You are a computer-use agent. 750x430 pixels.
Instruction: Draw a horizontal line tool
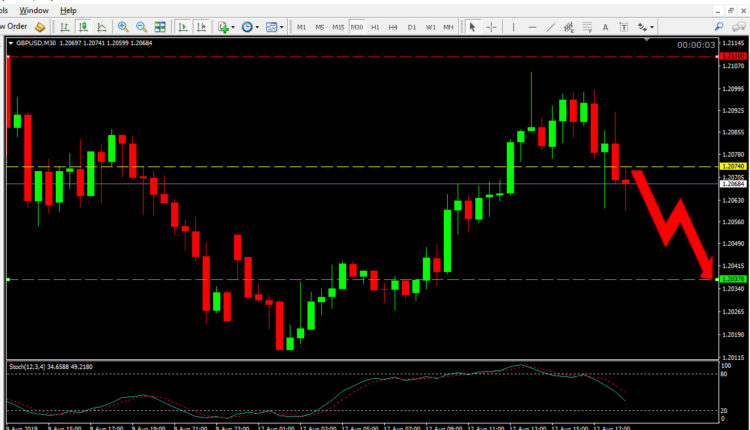coord(532,27)
